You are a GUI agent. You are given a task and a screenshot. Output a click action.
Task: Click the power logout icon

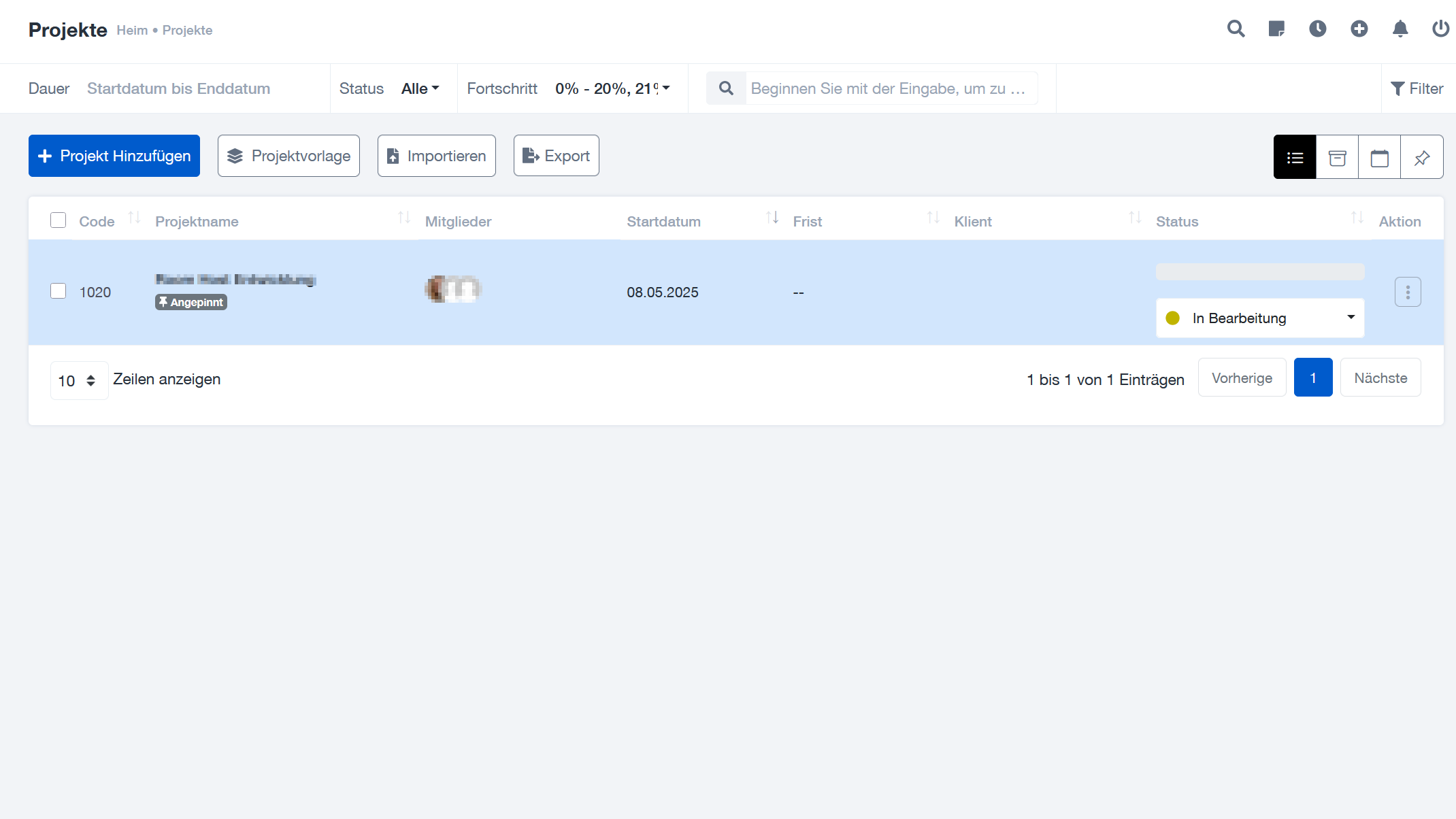[1440, 29]
